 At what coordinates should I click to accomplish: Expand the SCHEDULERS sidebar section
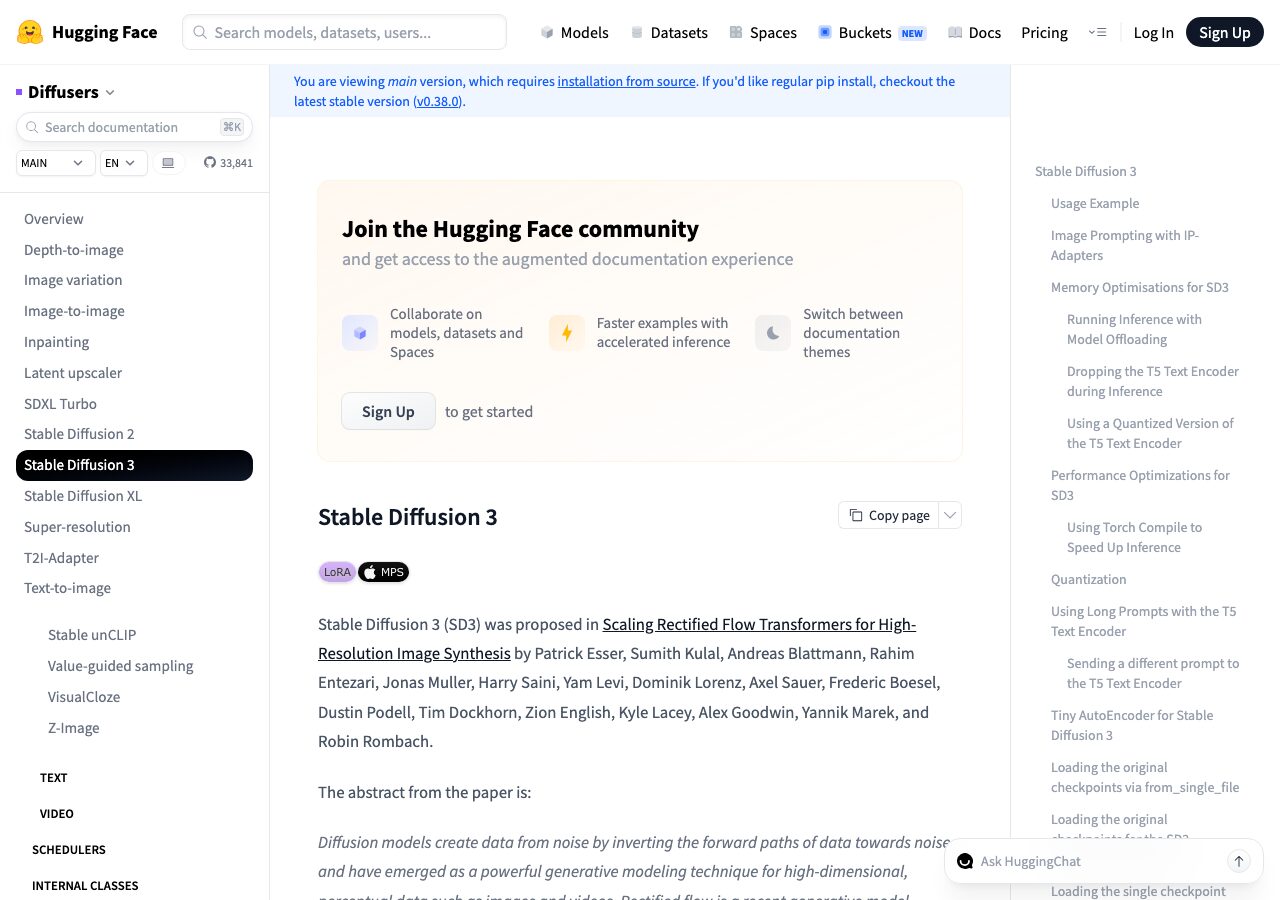pyautogui.click(x=69, y=850)
